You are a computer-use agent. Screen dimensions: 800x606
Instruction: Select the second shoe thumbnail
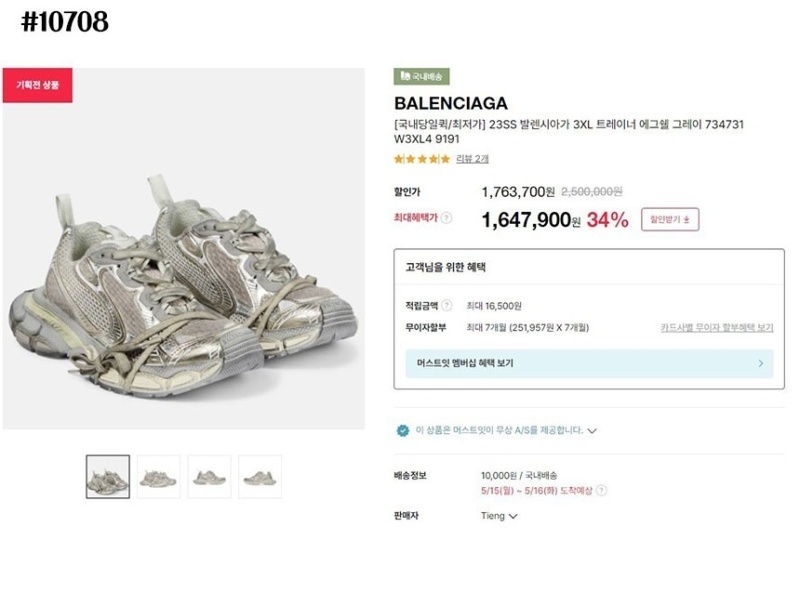pos(159,477)
